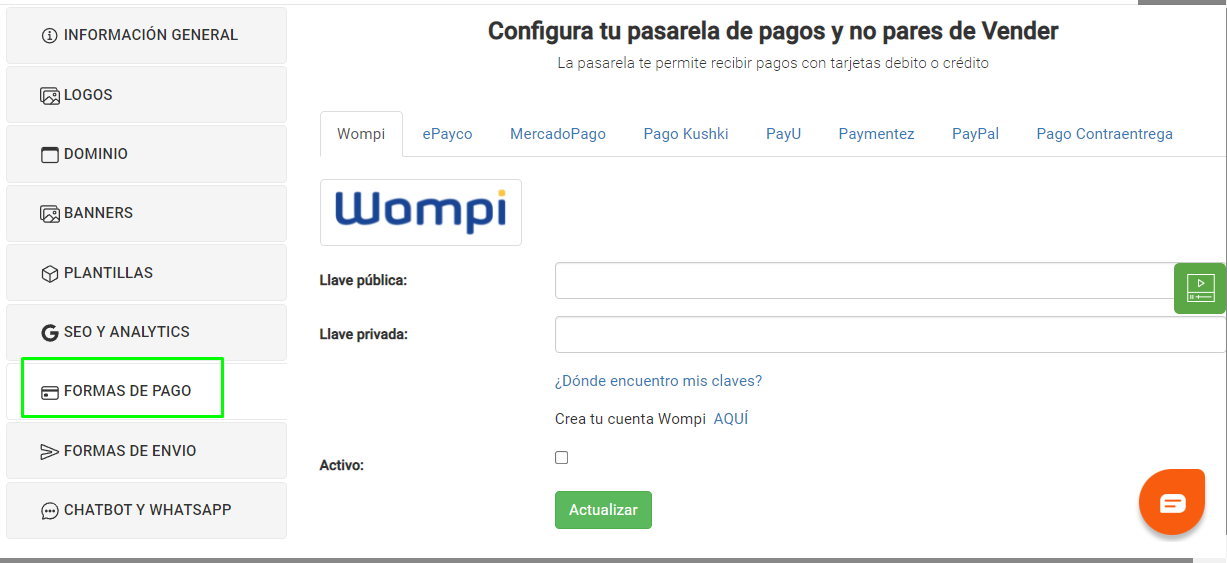Click the green Actualizar button
This screenshot has height=563, width=1227.
603,510
